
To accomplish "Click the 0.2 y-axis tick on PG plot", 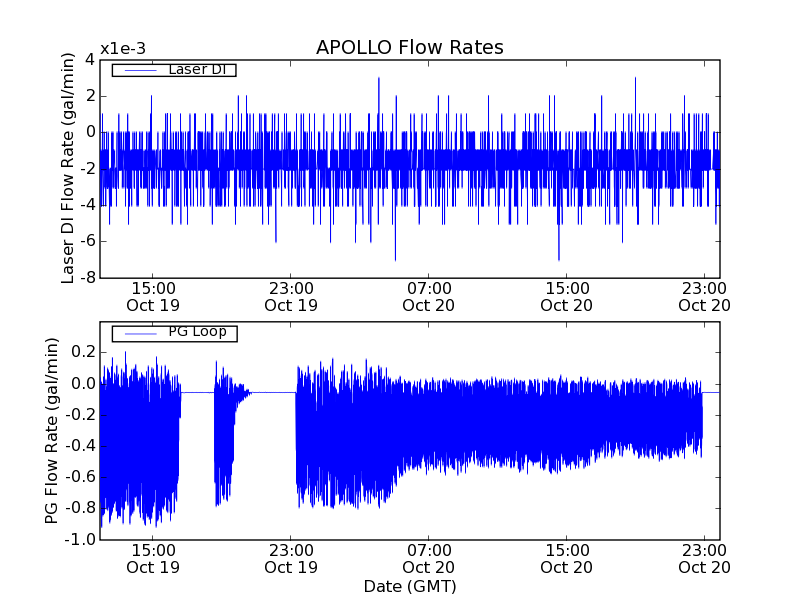I will point(84,352).
